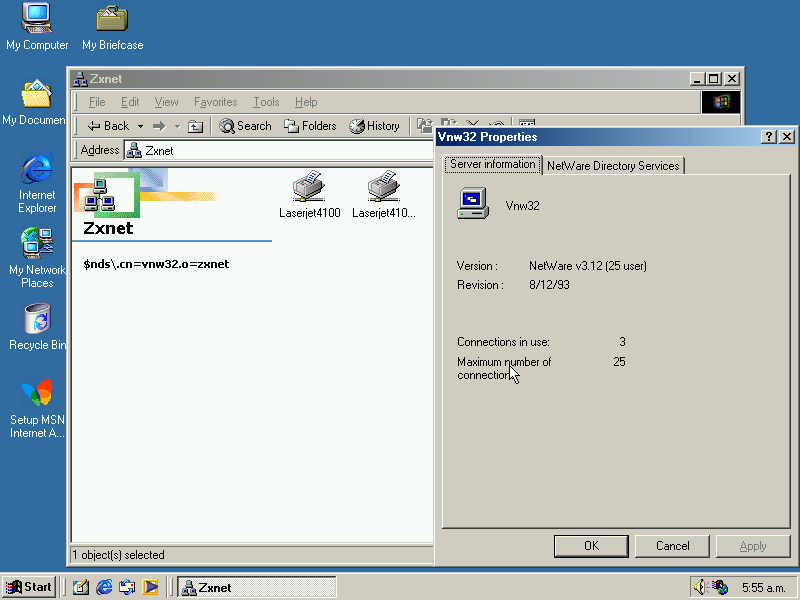Select the Server information tab

point(492,164)
